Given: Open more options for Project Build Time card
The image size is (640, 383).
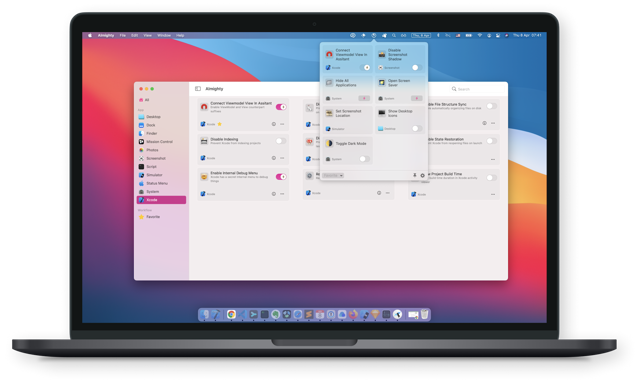Looking at the screenshot, I should (493, 194).
